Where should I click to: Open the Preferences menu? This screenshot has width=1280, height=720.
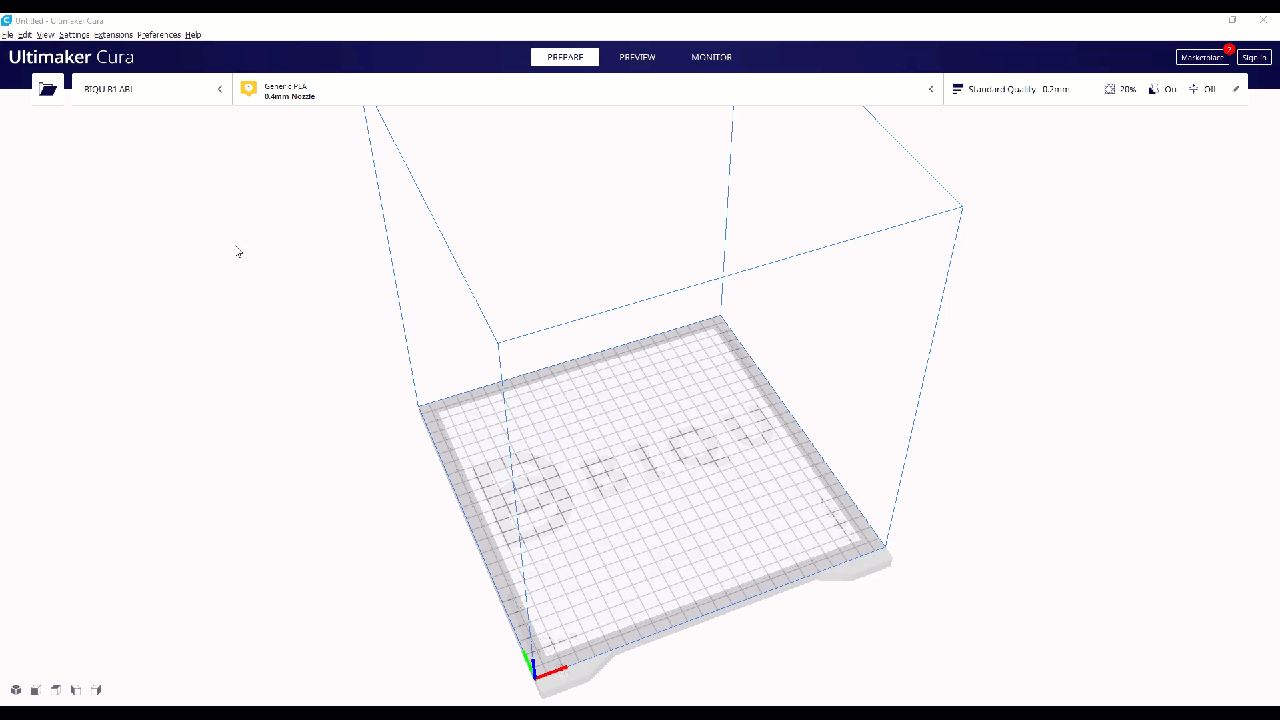(159, 35)
